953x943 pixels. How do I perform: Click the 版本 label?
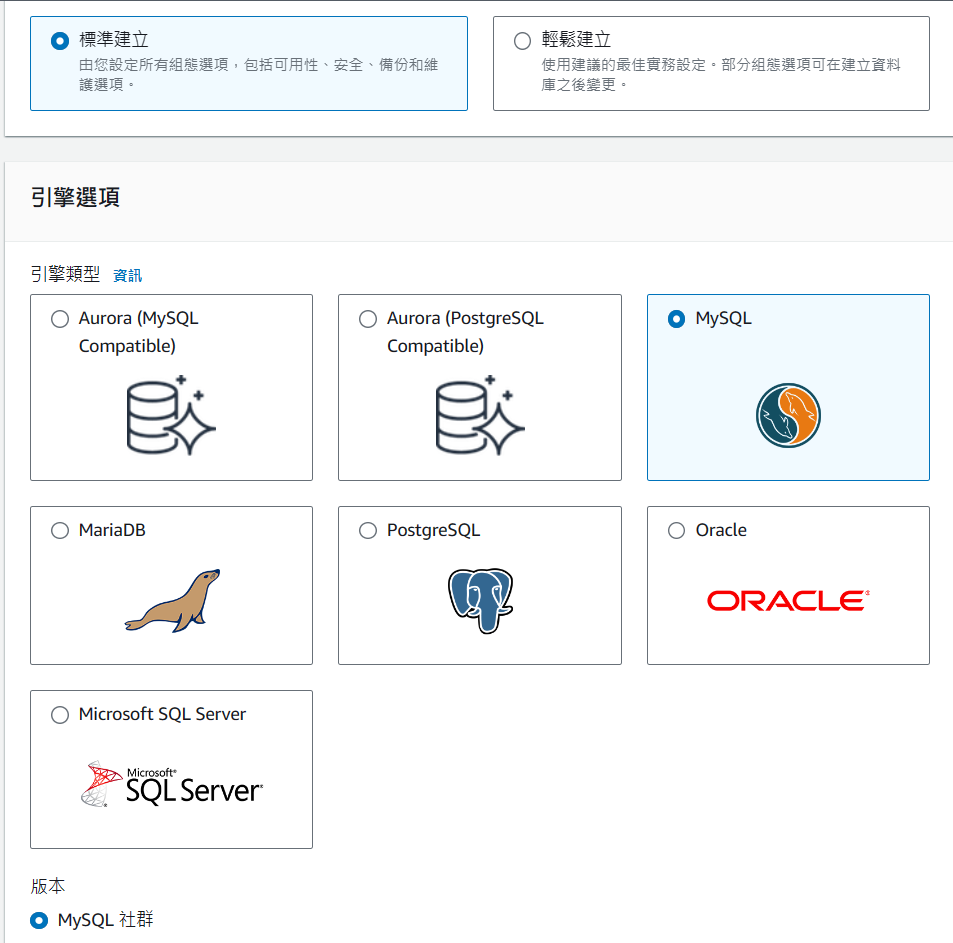click(x=47, y=886)
